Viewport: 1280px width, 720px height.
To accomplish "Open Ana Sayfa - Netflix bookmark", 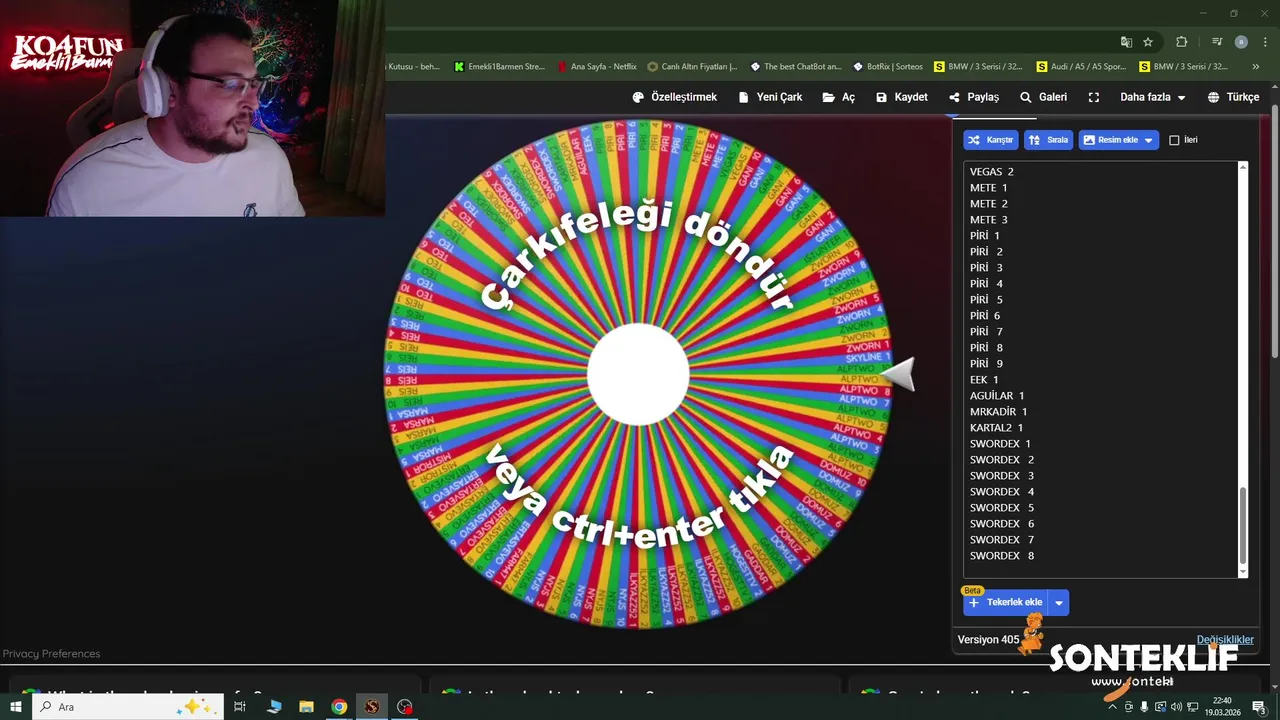I will point(597,67).
